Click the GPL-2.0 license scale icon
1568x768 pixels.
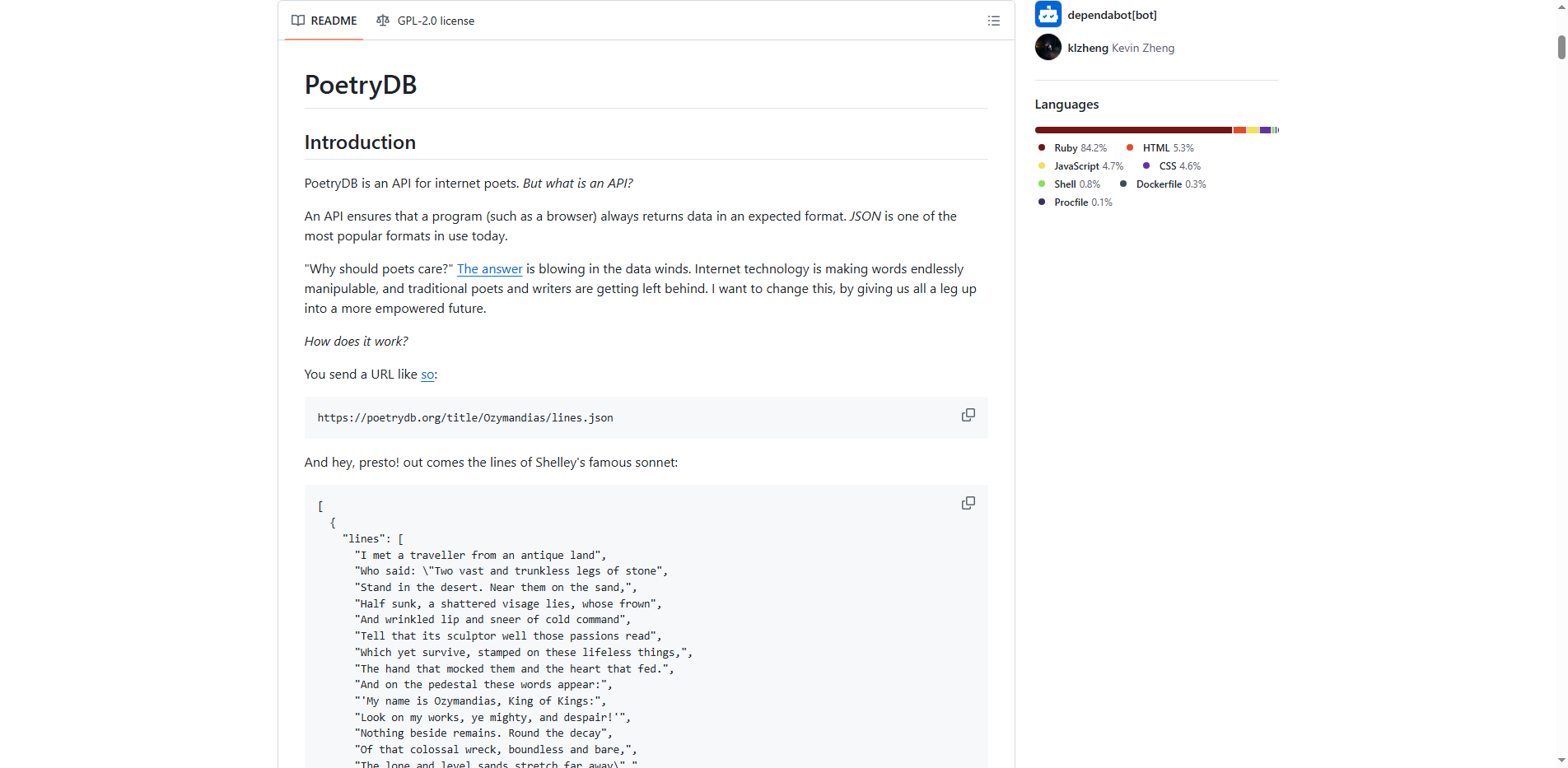(383, 20)
